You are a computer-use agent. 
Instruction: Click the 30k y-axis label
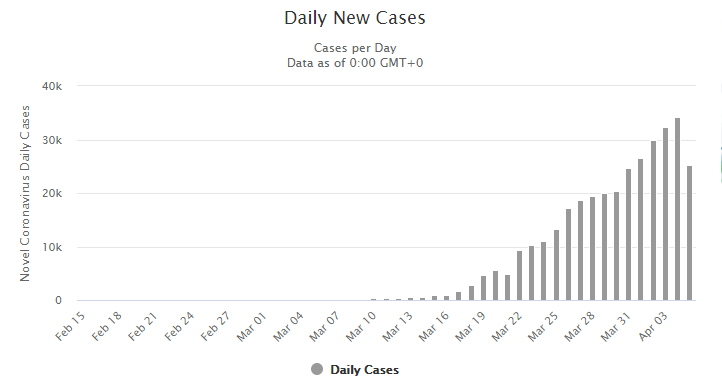(x=52, y=140)
